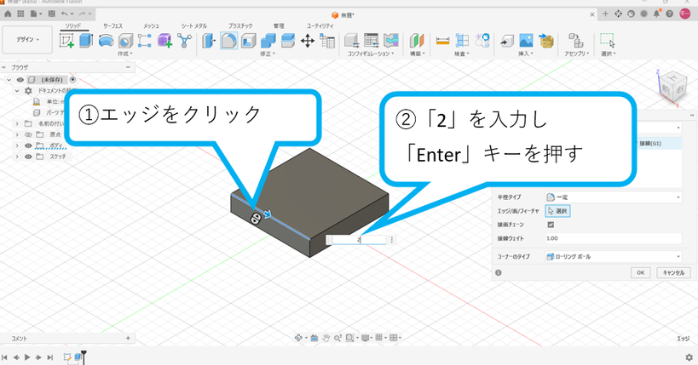Click the extrude feature marker in timeline
Screen dimensions: 698x365
pyautogui.click(x=78, y=357)
